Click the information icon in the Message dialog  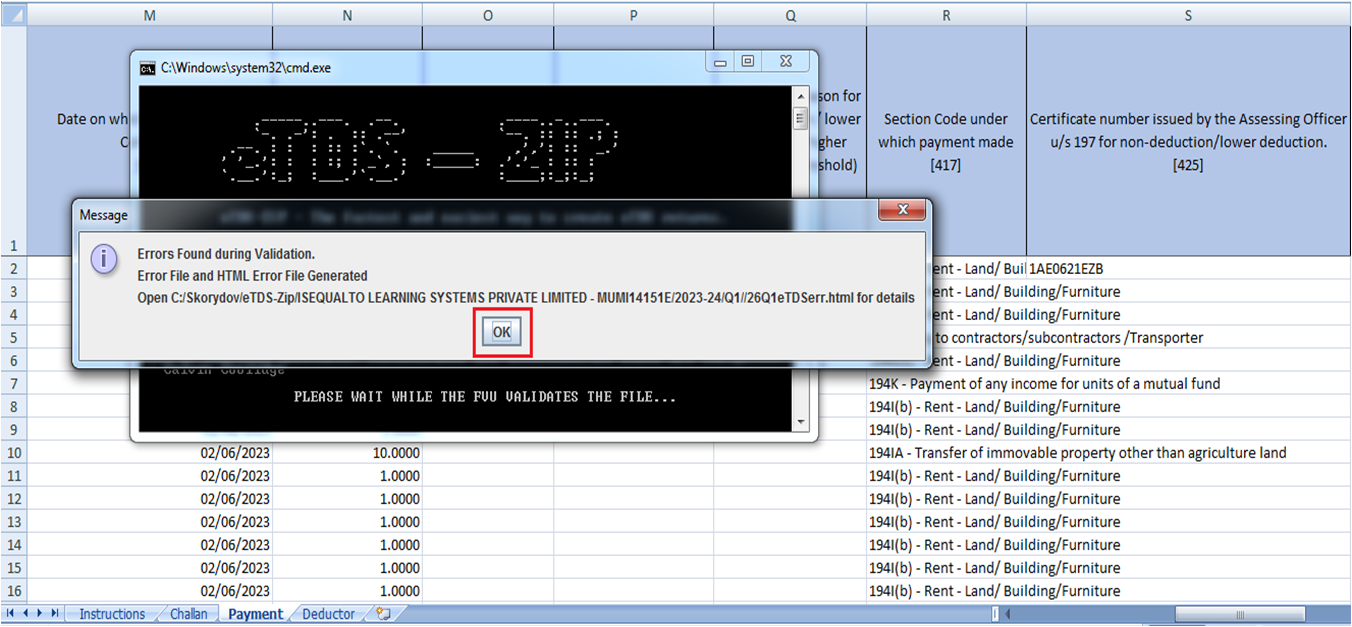click(105, 259)
